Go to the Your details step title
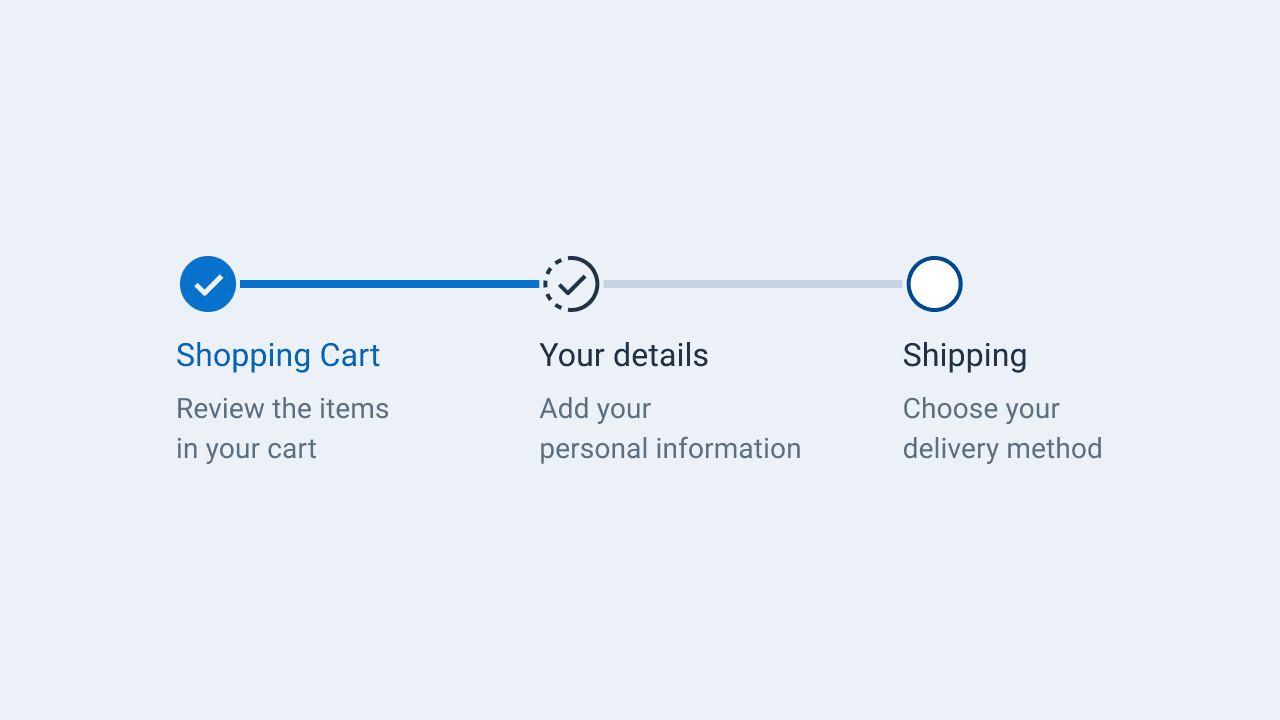The height and width of the screenshot is (720, 1280). click(624, 355)
